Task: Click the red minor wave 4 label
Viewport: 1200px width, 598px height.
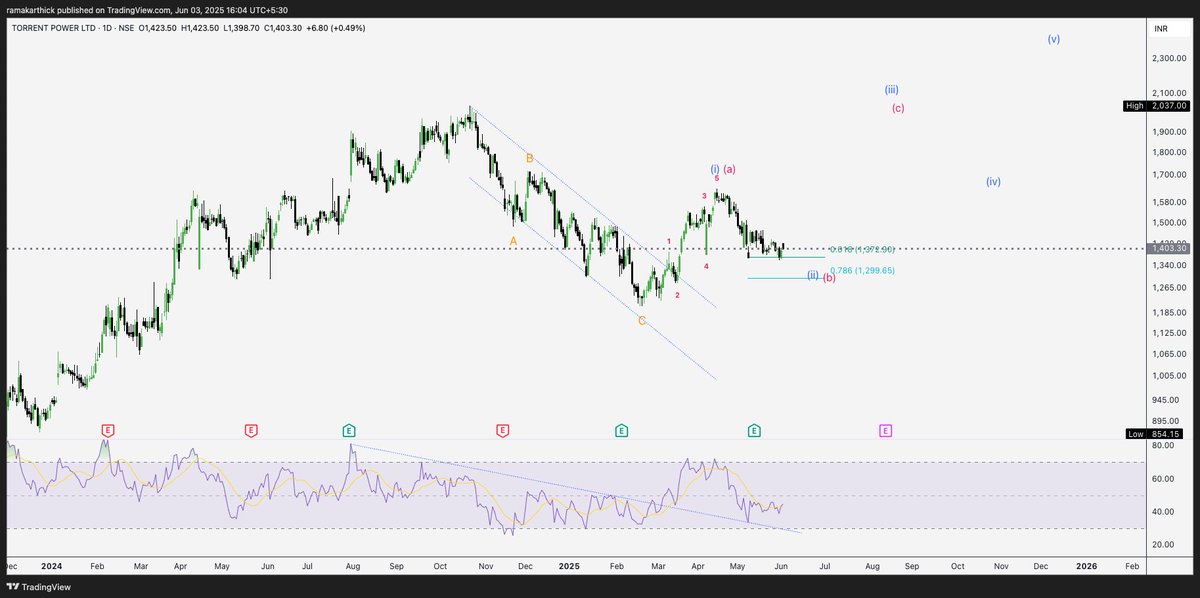Action: click(x=706, y=266)
